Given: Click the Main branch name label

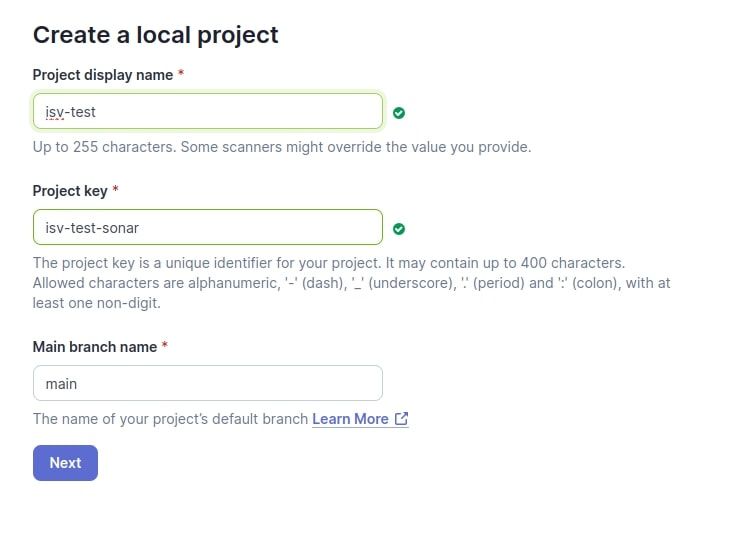Looking at the screenshot, I should point(95,347).
